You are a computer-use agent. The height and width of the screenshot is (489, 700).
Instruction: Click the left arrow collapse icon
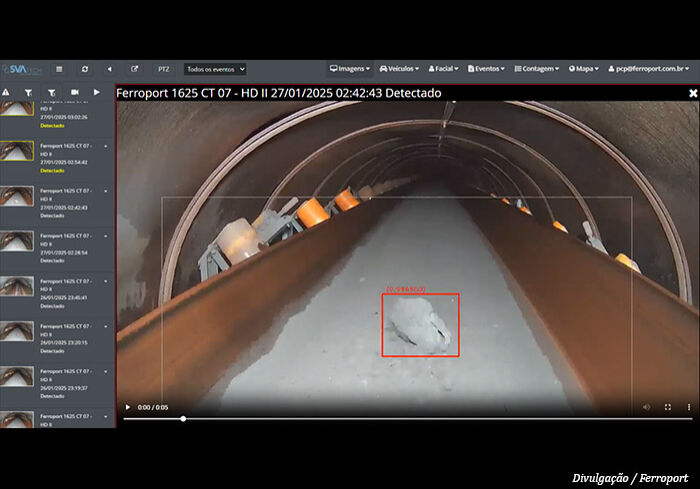[x=109, y=69]
